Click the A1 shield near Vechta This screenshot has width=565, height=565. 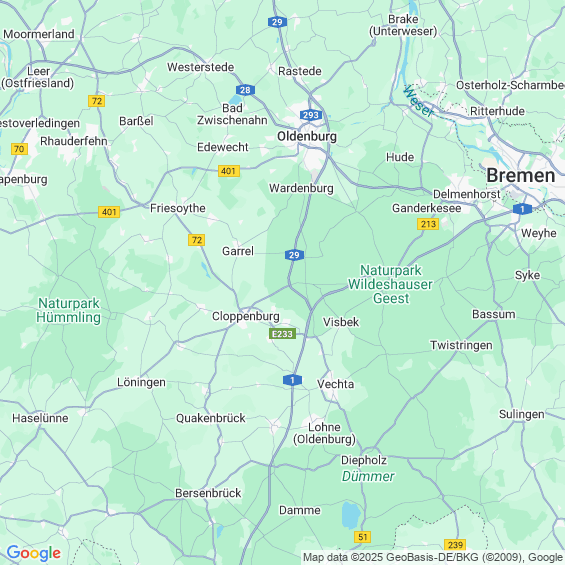pos(292,380)
